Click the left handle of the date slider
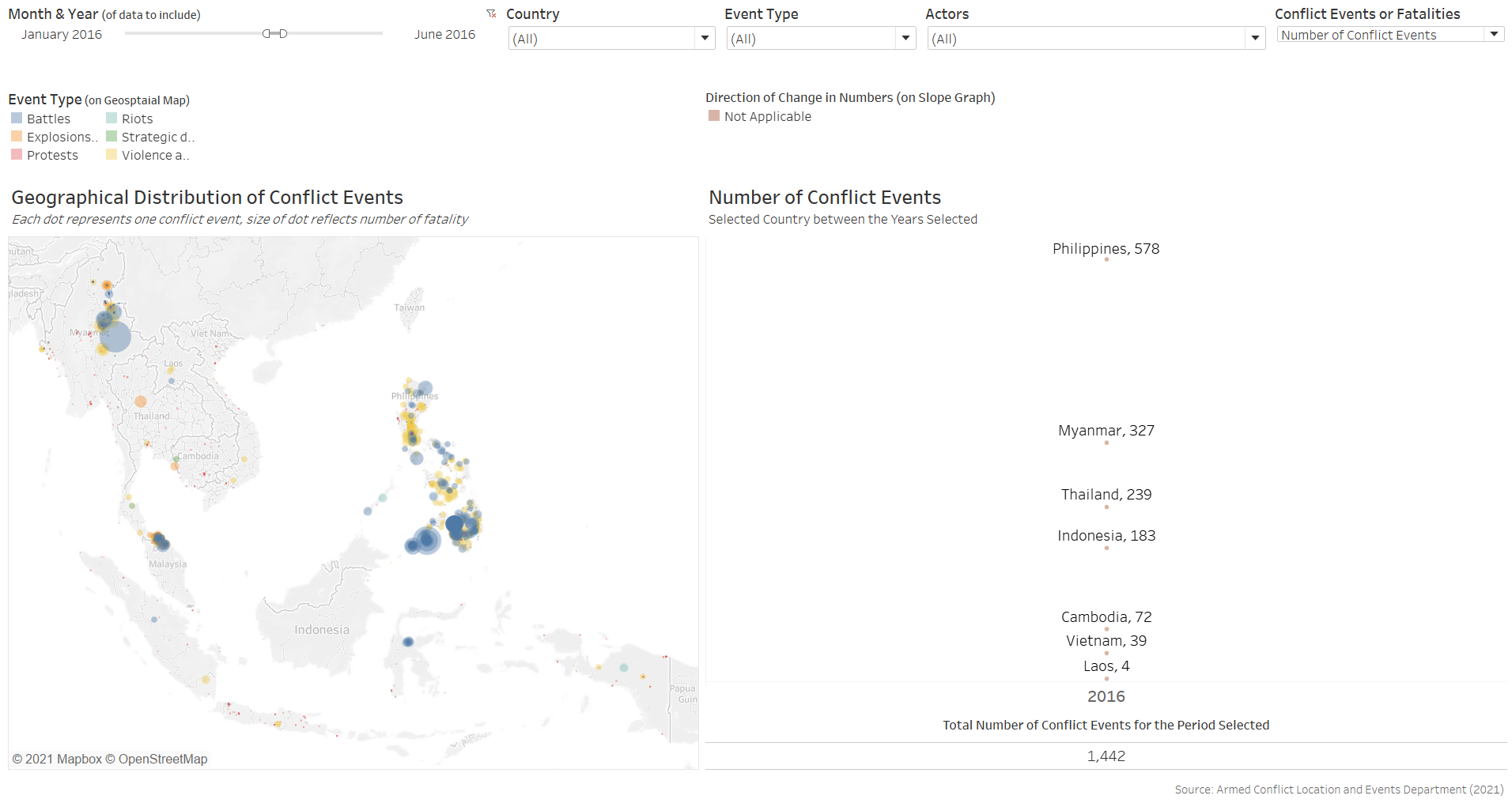Viewport: 1512px width, 803px height. (x=267, y=33)
